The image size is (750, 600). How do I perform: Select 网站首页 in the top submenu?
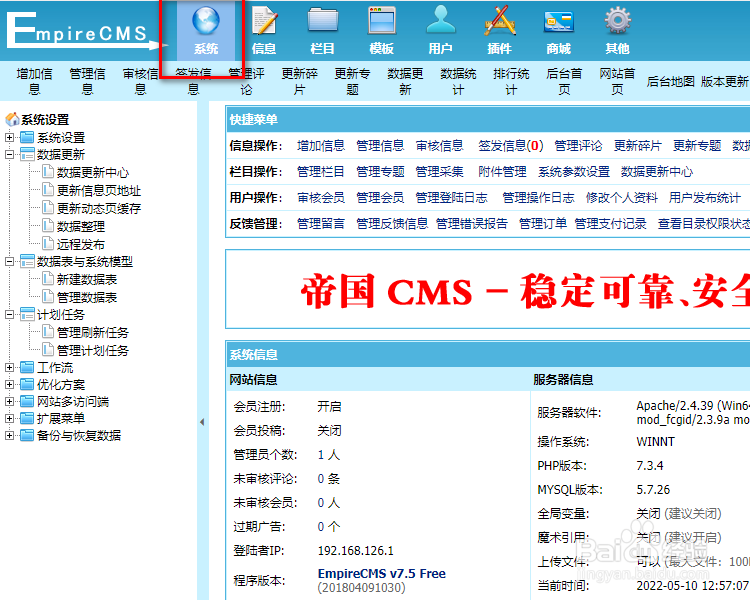(x=617, y=81)
